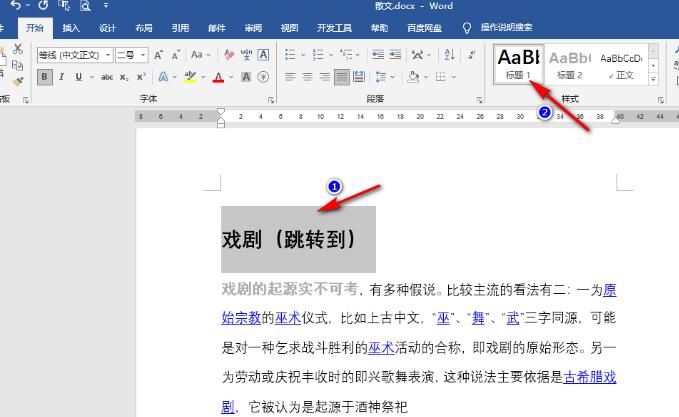This screenshot has width=679, height=417.
Task: Expand the styles gallery more arrow
Action: 654,79
